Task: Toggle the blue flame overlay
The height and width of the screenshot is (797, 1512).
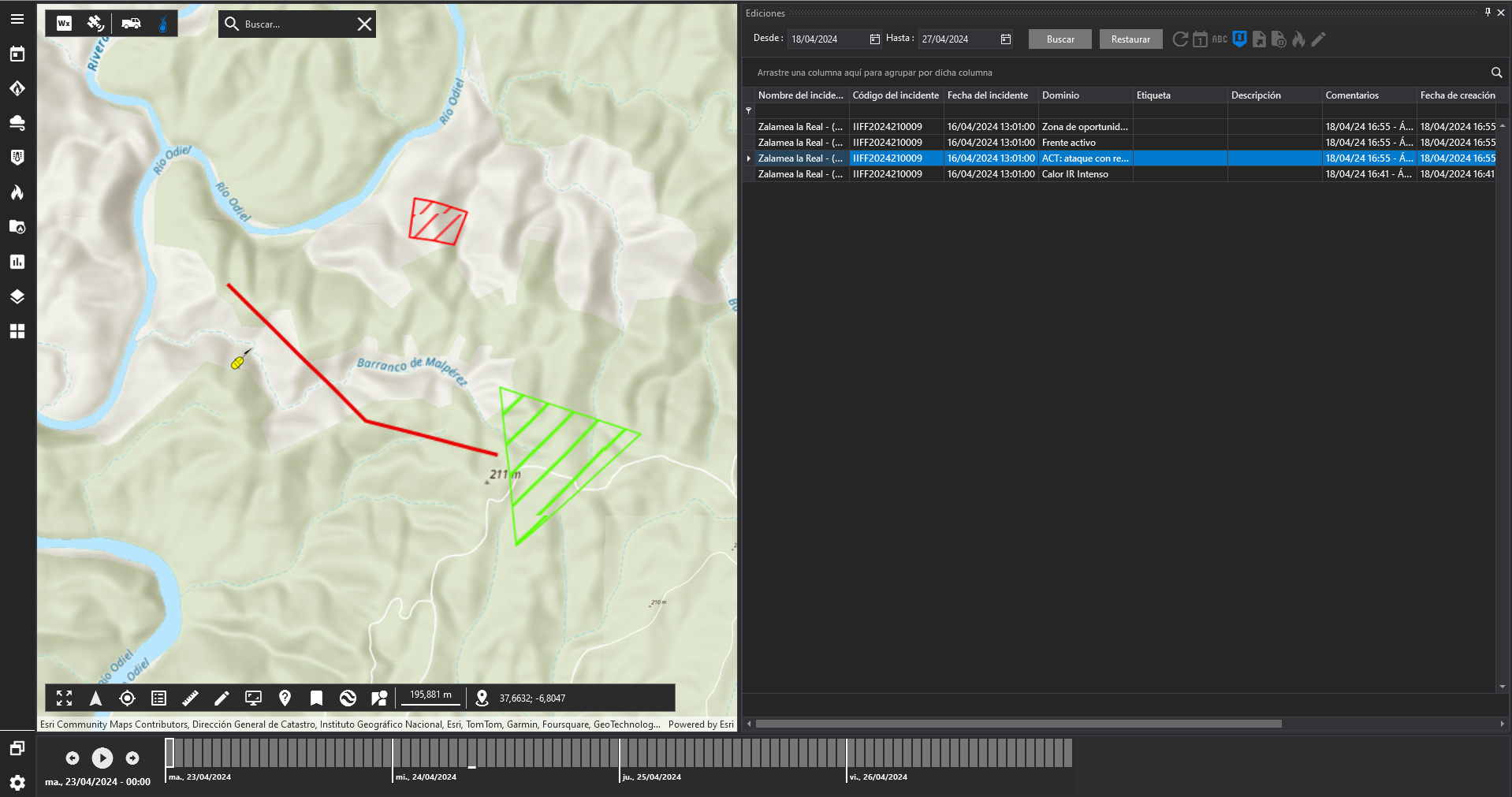Action: click(x=163, y=24)
